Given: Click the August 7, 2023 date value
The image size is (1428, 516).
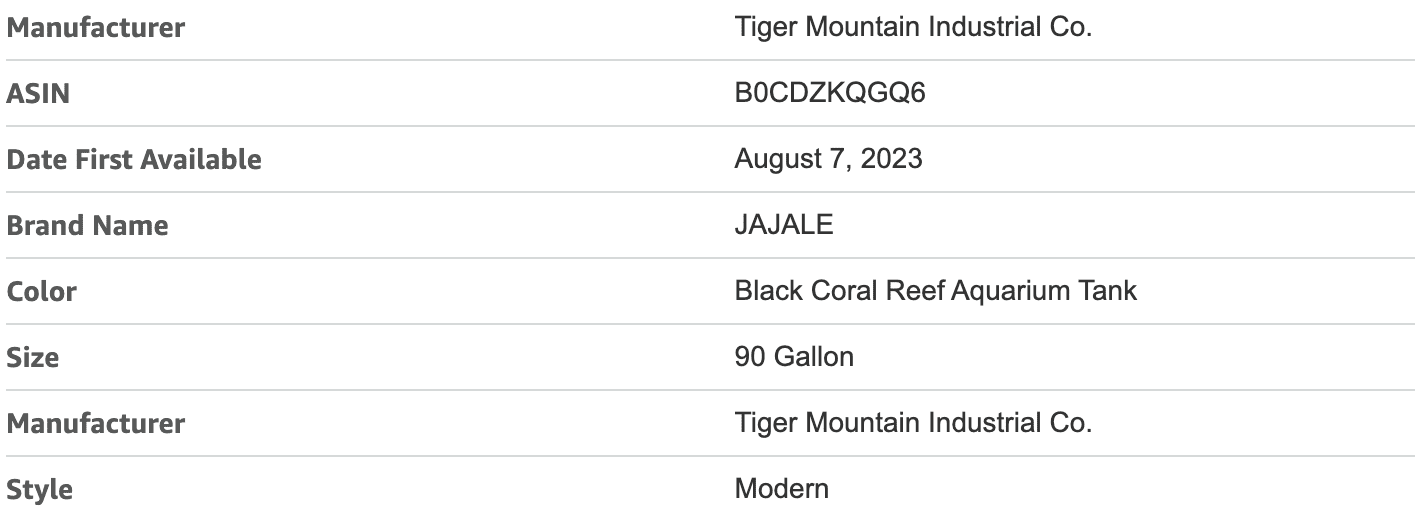Looking at the screenshot, I should tap(828, 159).
